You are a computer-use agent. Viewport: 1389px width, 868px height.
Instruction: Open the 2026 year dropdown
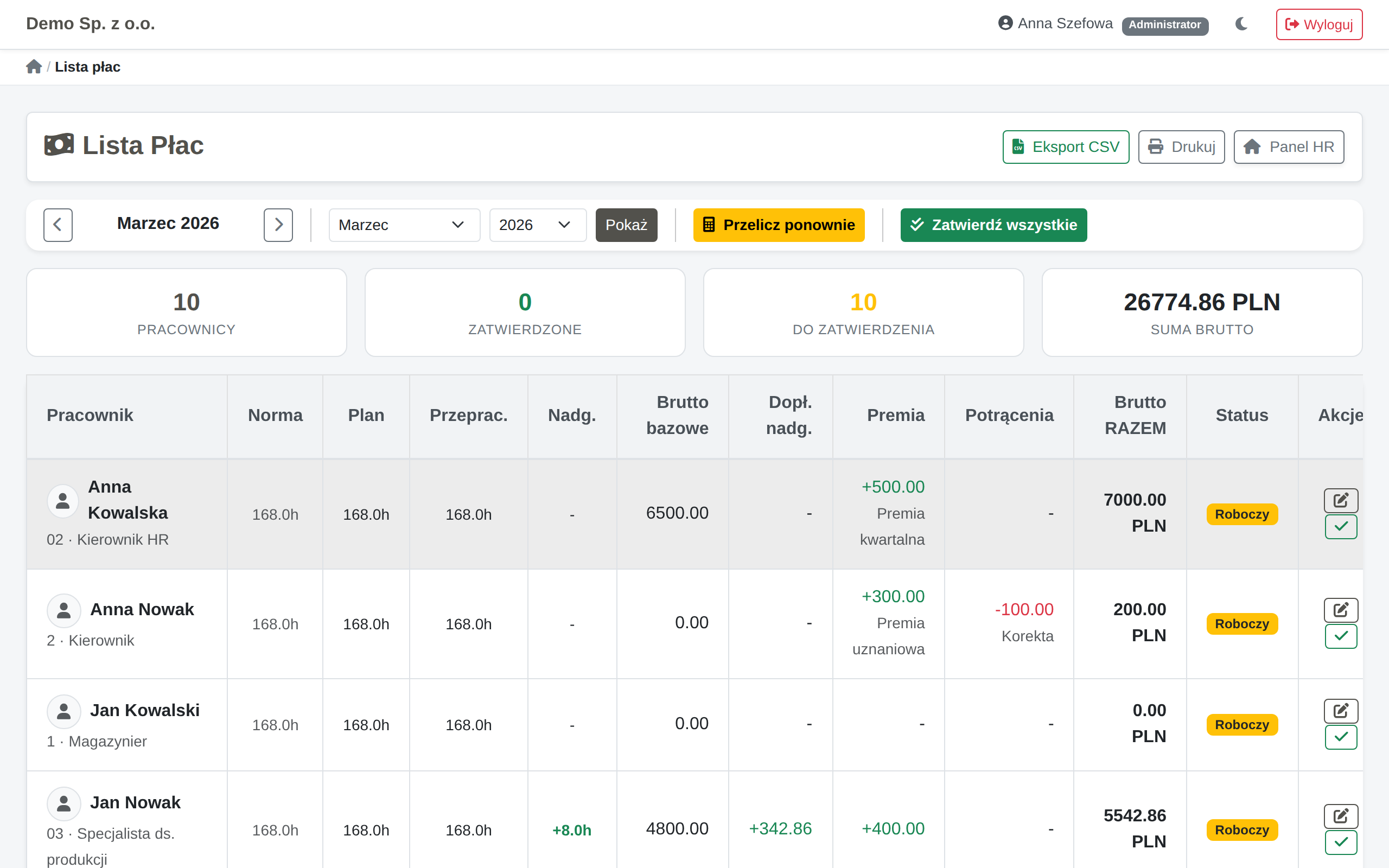click(537, 225)
